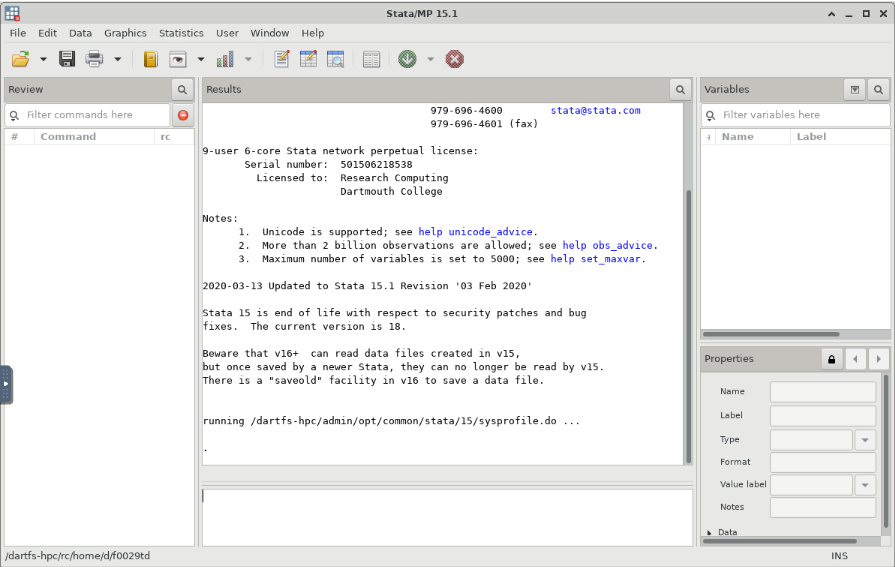Click the Properties panel vertical scrollbar

coord(886,451)
